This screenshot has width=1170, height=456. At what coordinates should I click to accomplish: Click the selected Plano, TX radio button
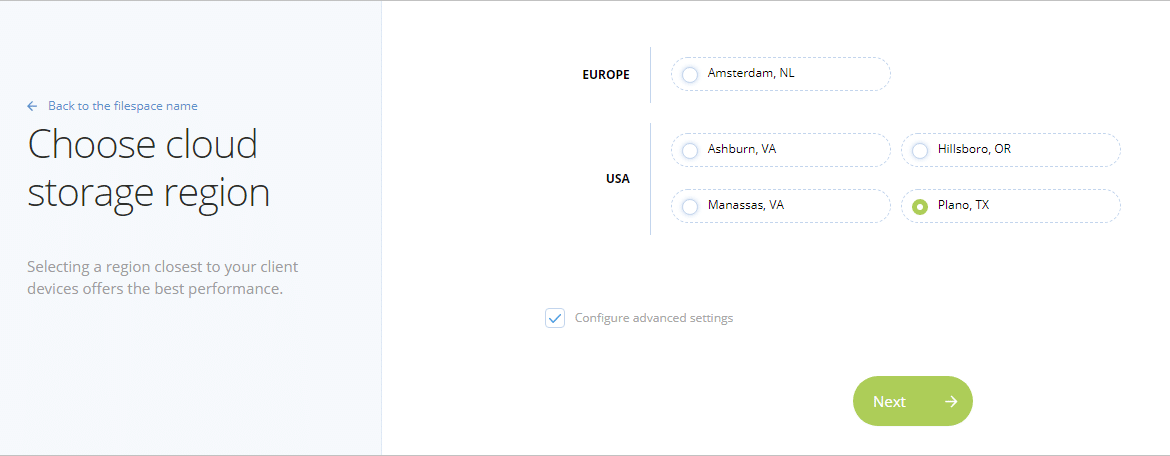[x=920, y=206]
